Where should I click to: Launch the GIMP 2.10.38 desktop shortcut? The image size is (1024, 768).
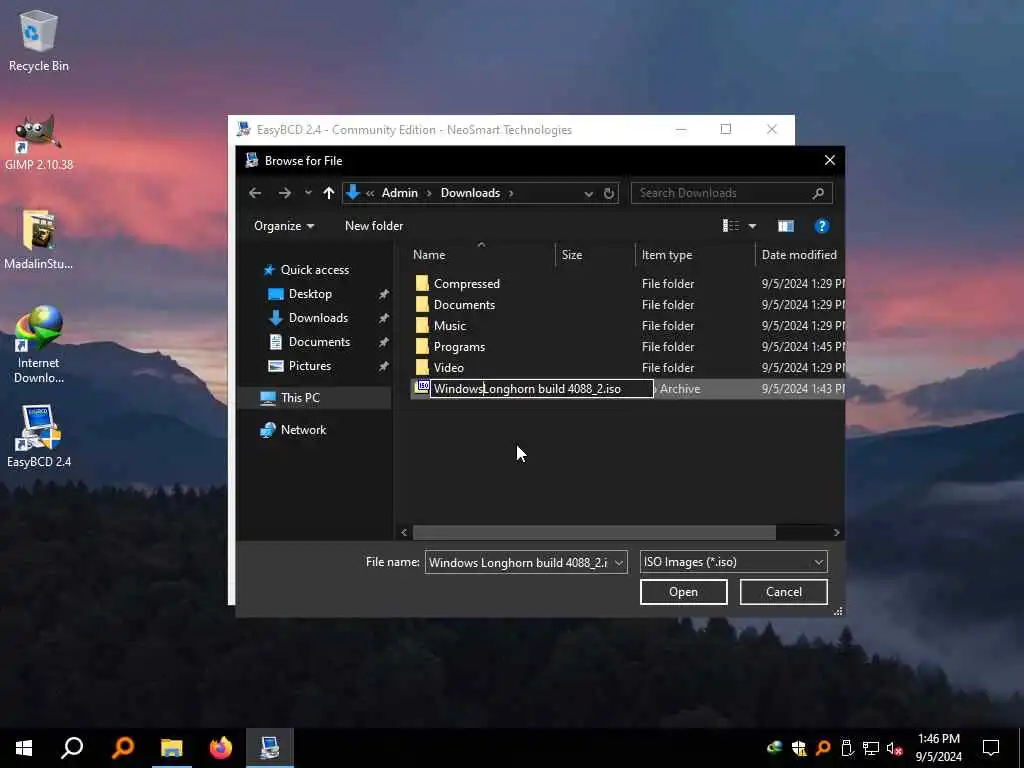click(x=38, y=142)
